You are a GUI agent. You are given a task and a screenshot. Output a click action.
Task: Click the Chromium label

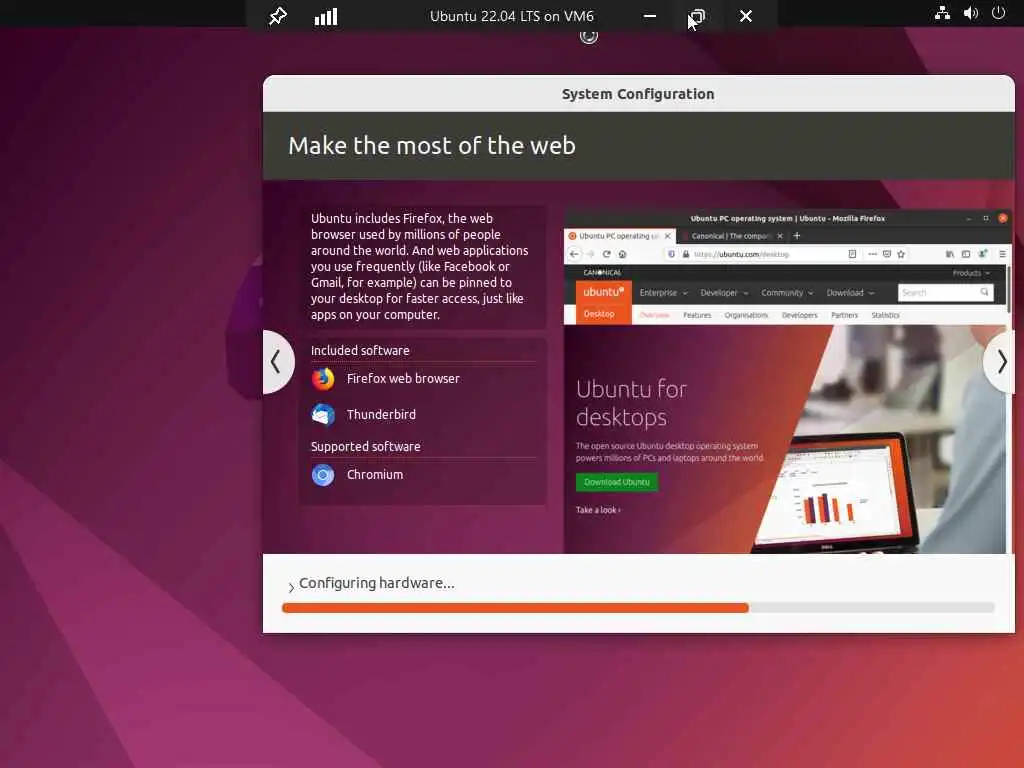pyautogui.click(x=374, y=475)
